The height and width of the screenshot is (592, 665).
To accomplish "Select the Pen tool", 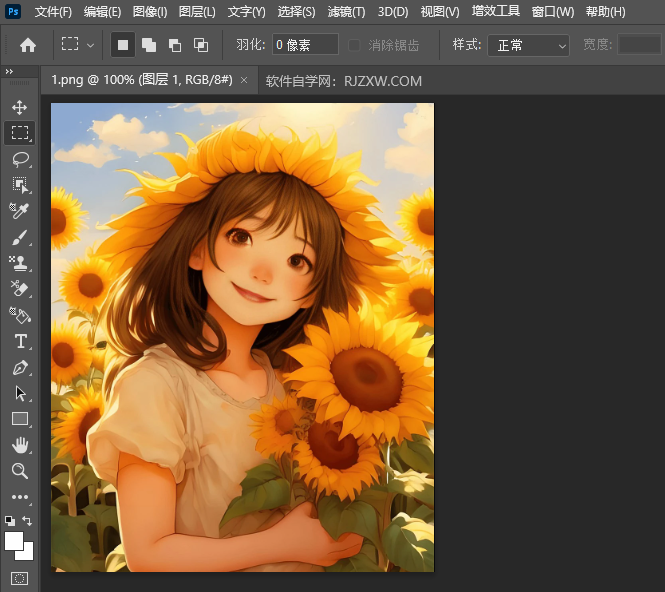I will point(20,368).
